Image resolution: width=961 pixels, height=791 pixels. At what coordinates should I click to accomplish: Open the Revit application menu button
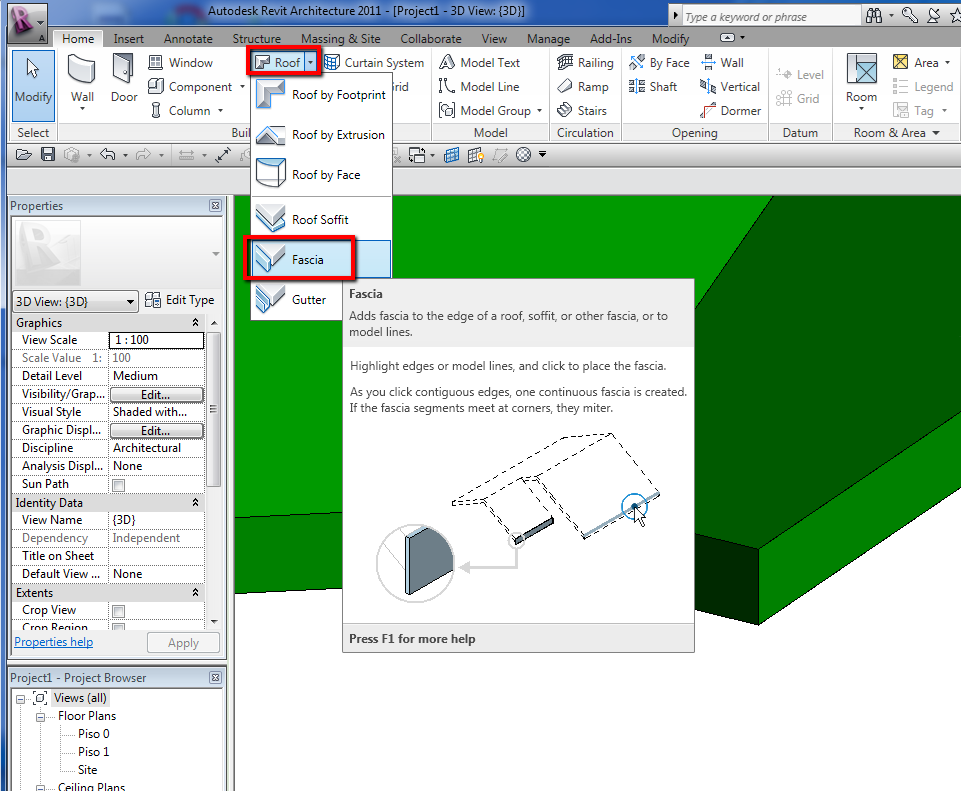(x=26, y=23)
